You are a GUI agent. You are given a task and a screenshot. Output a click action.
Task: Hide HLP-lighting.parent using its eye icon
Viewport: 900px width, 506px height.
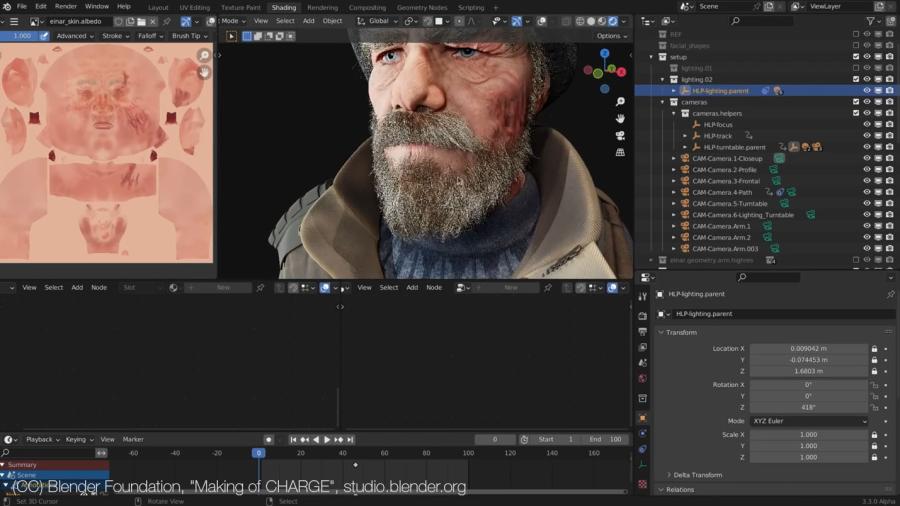coord(867,91)
